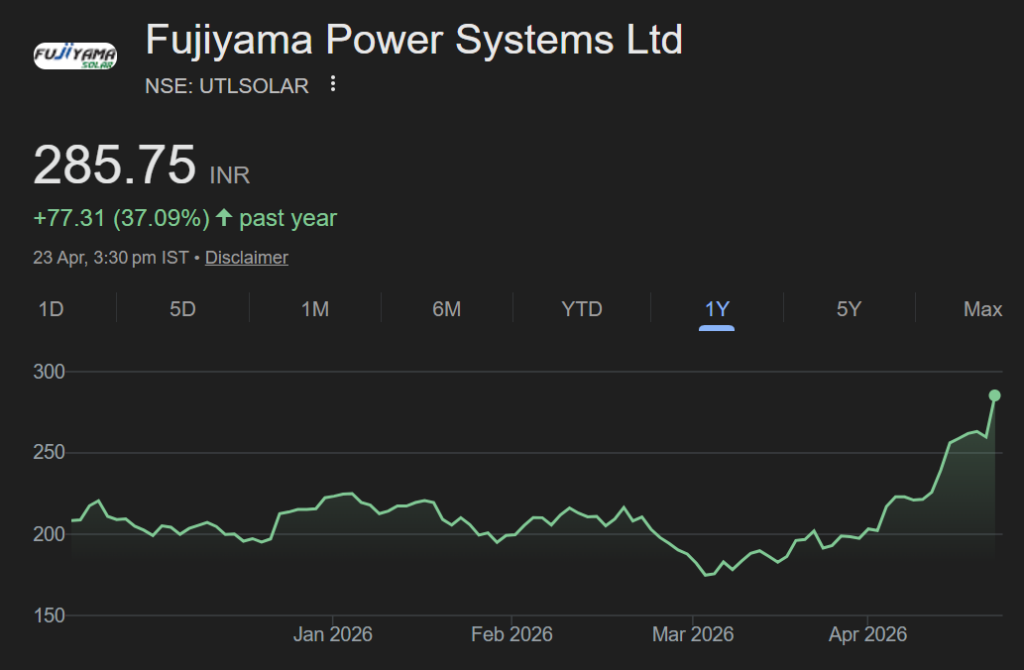Screen dimensions: 1024x670
Task: Switch to the Max range
Action: (x=981, y=309)
